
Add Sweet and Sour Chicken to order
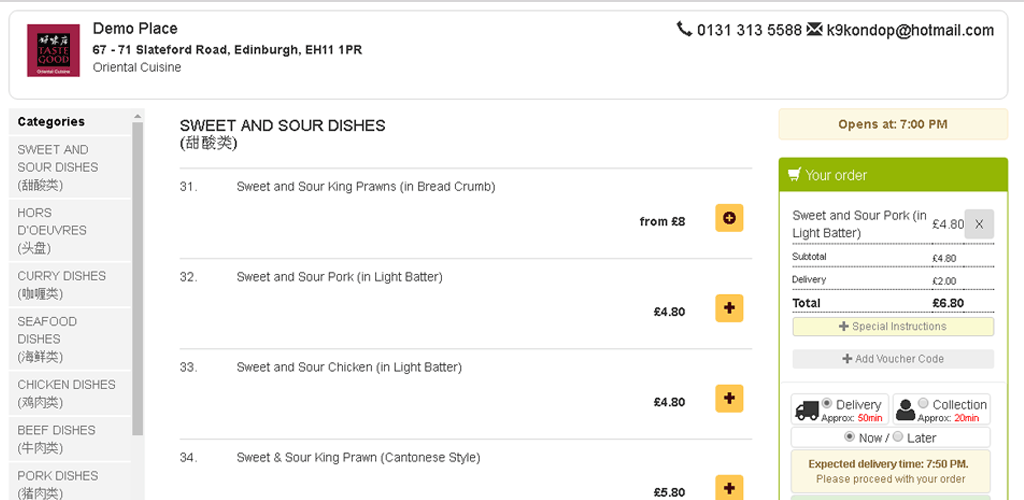[729, 398]
